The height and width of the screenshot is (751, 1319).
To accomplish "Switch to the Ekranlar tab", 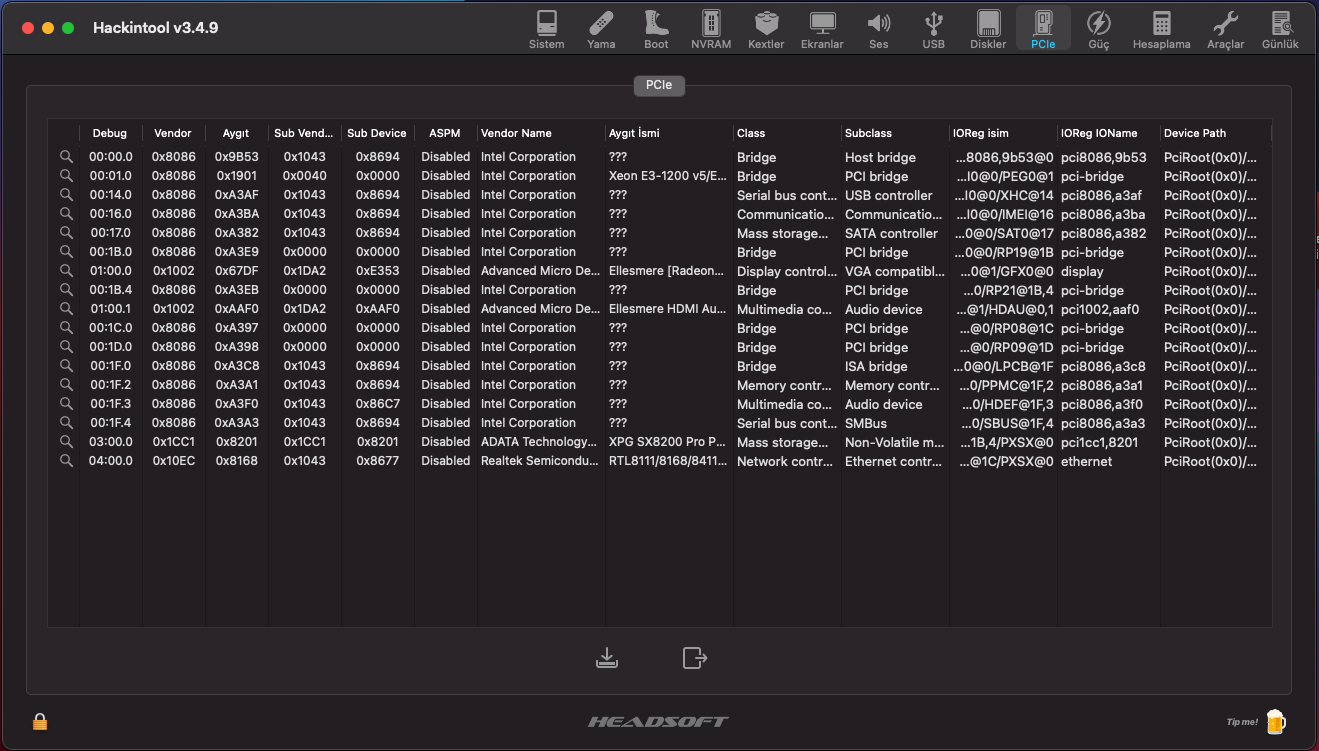I will tap(822, 29).
